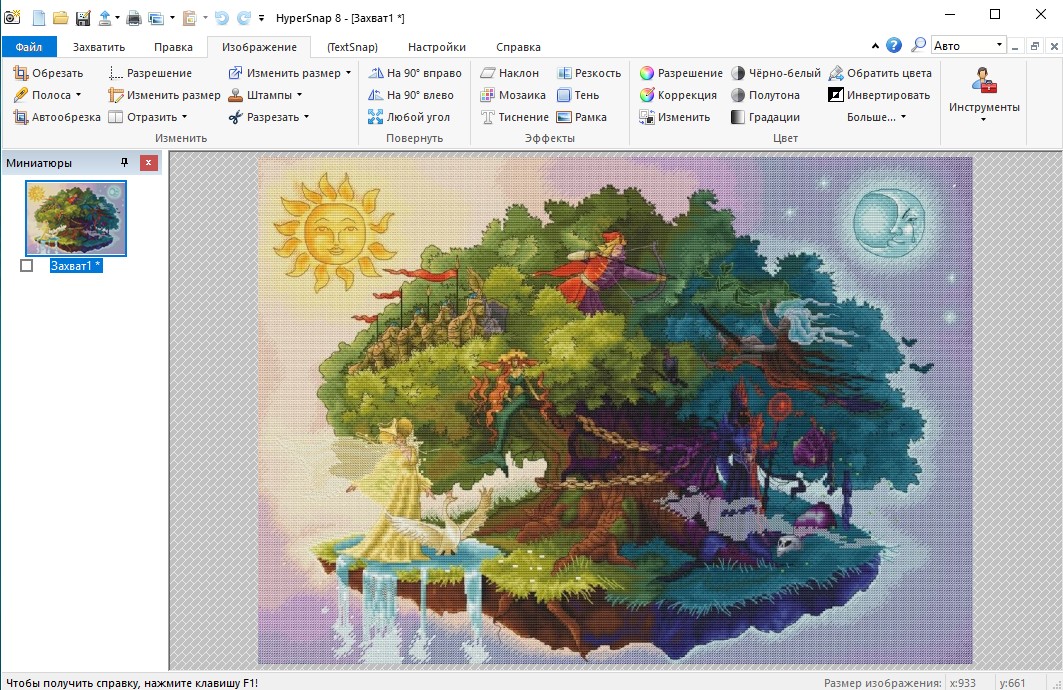Apply the Тиснение emboss effect

pyautogui.click(x=515, y=117)
